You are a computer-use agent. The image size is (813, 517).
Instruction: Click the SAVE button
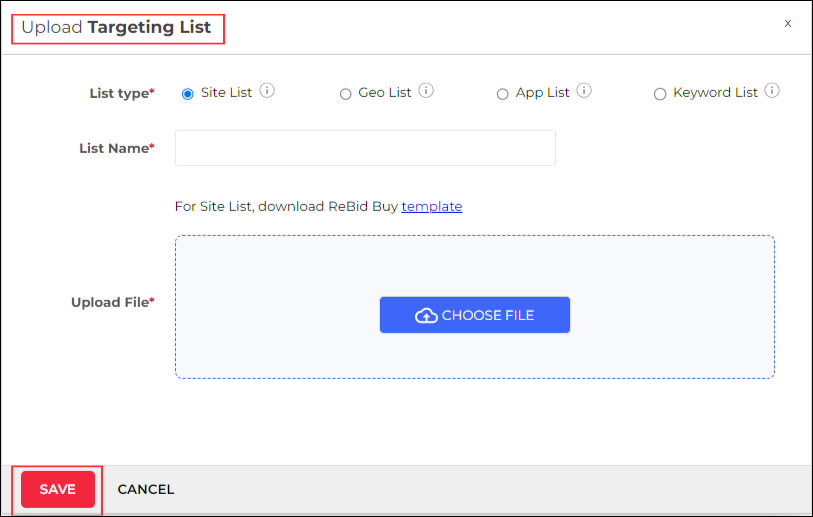point(58,489)
